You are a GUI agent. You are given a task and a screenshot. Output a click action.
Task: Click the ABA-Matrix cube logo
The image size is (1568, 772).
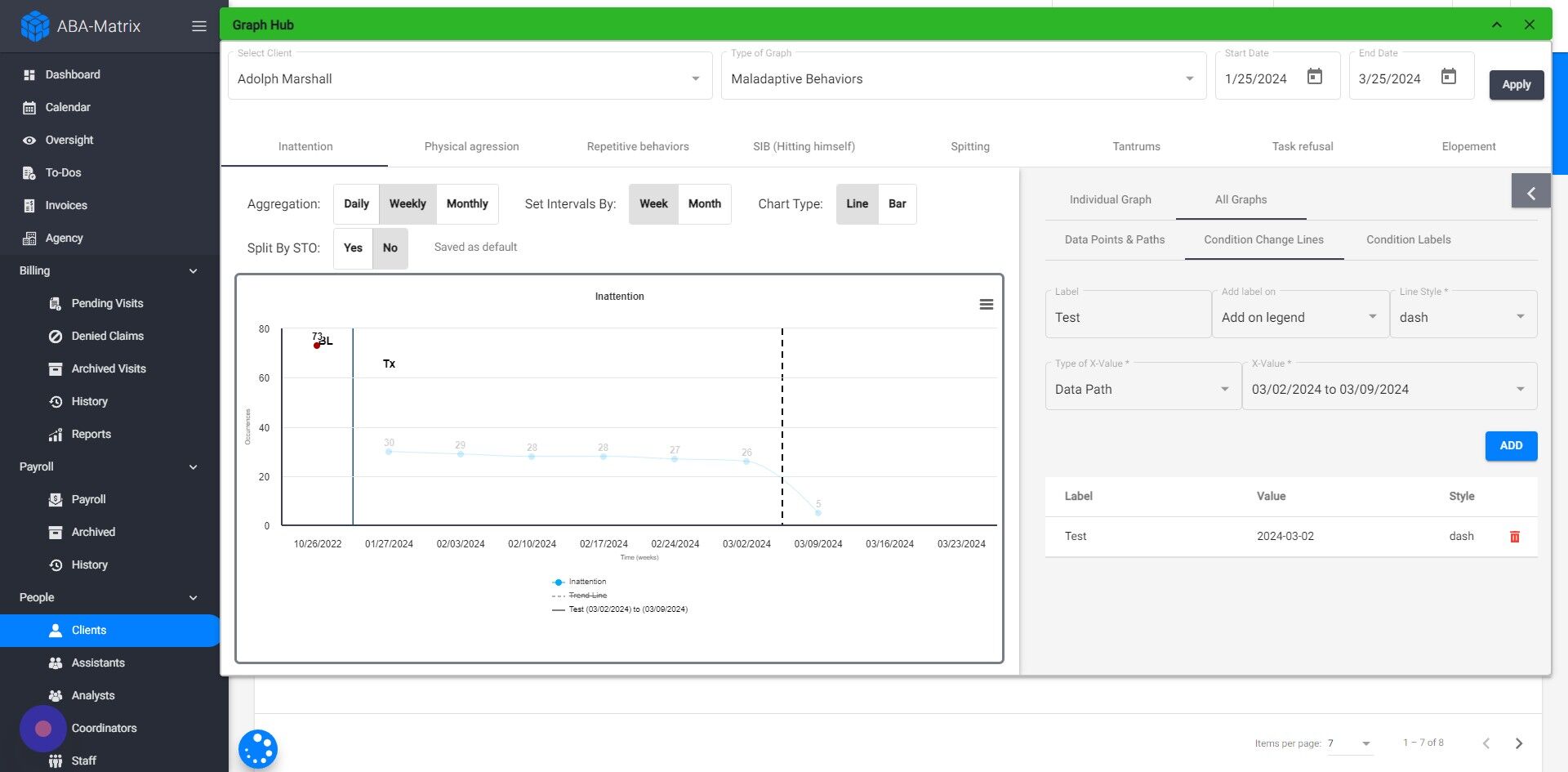[34, 26]
